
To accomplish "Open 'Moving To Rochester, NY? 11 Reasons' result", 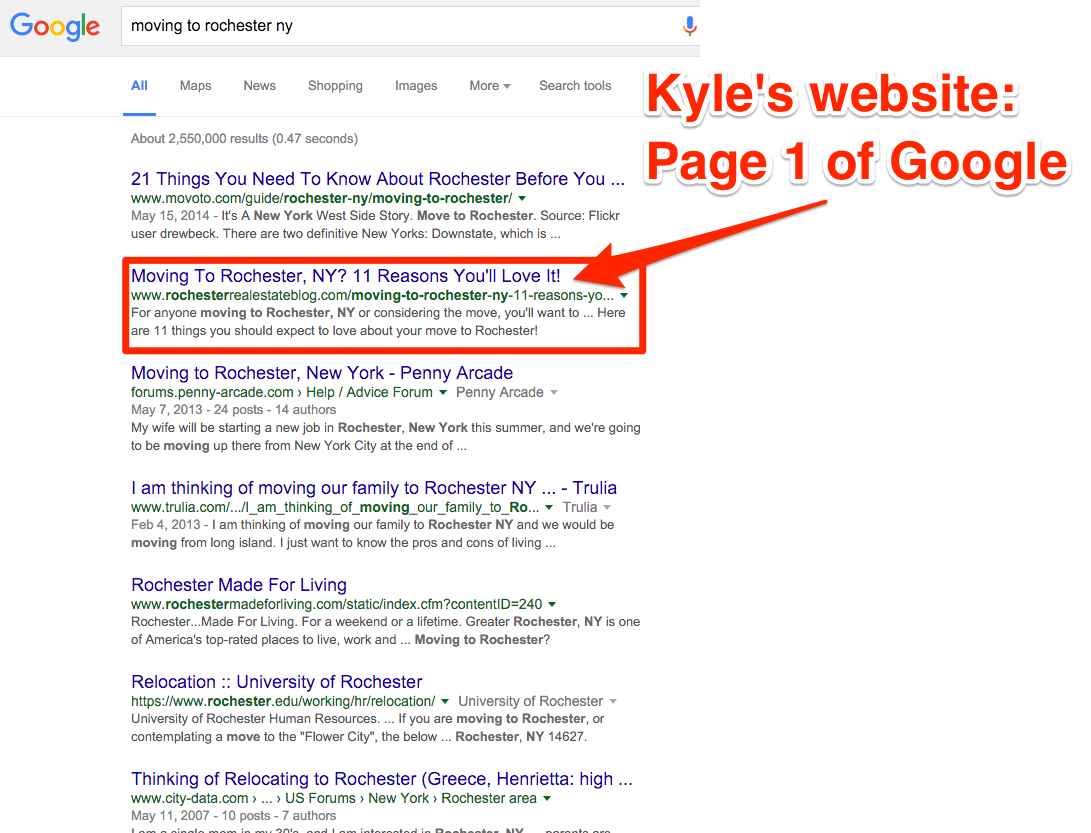I will (346, 276).
